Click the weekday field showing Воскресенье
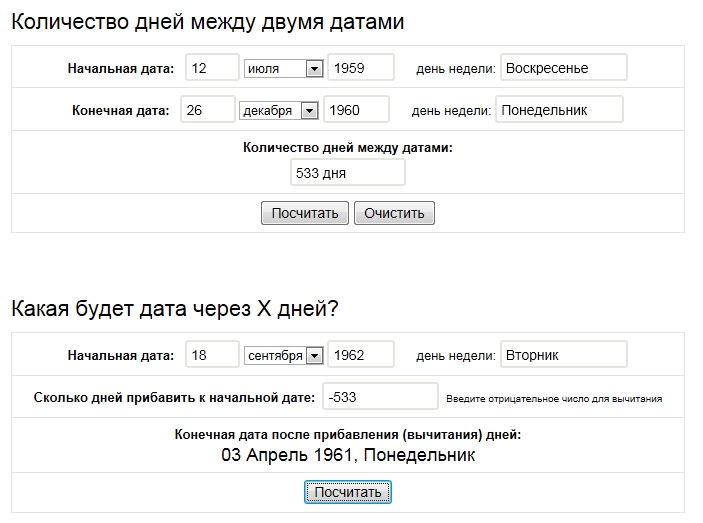This screenshot has width=703, height=523. (563, 68)
